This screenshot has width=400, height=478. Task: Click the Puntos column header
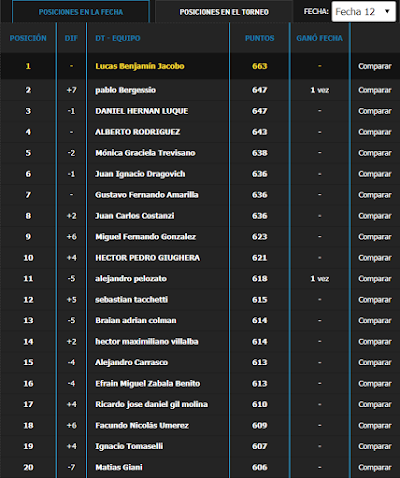(259, 38)
